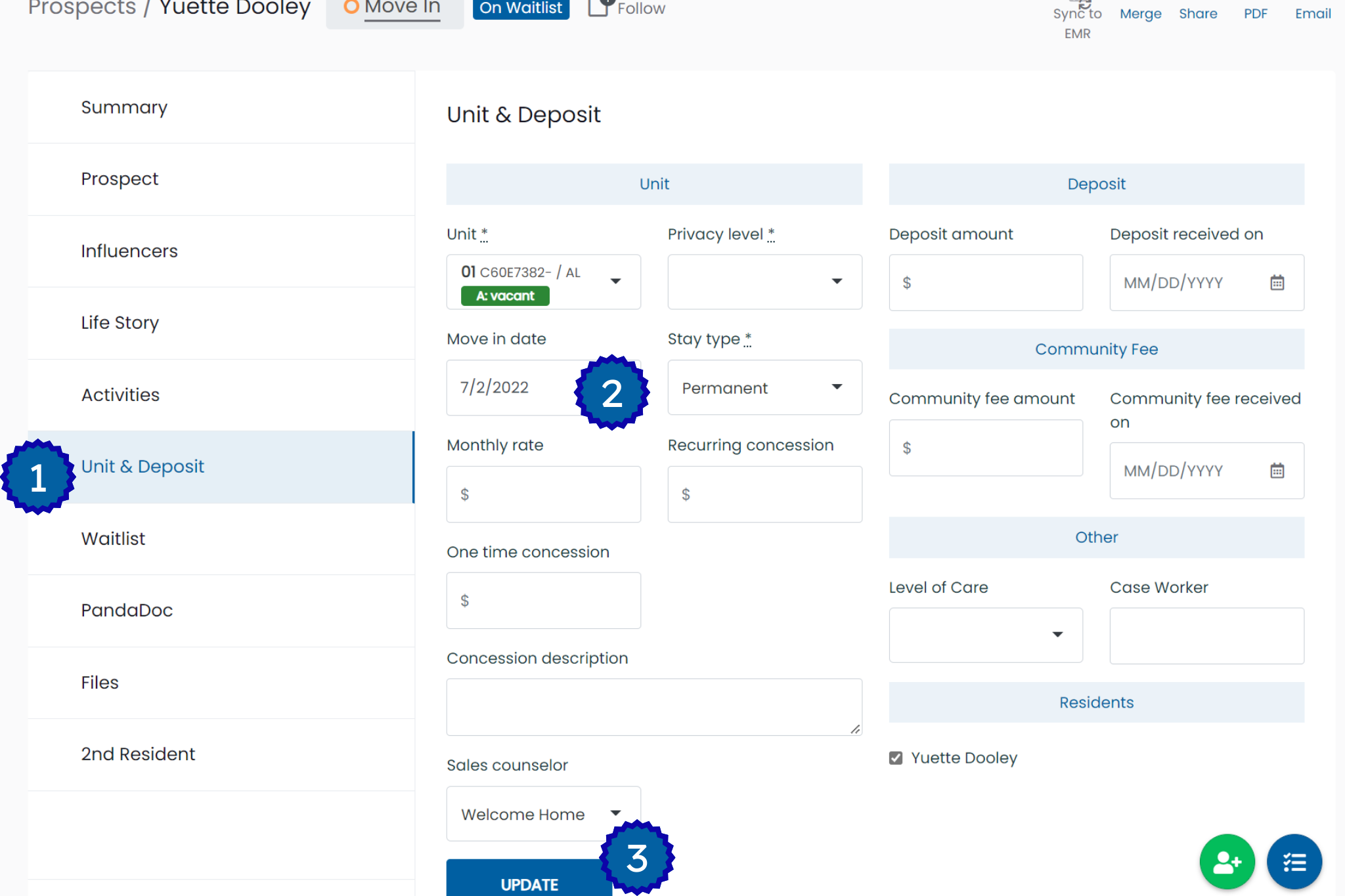Click the UPDATE button
Screen dimensions: 1345x896
pyautogui.click(x=529, y=878)
